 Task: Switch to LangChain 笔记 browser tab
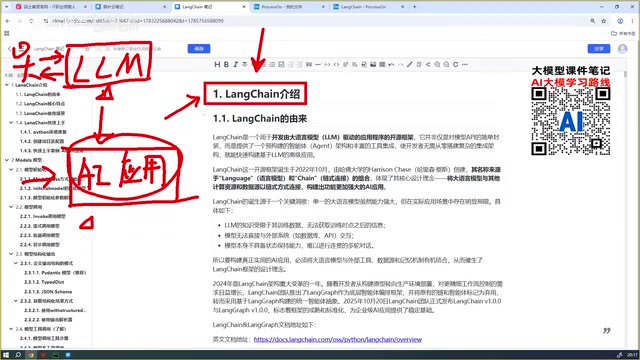[210, 7]
